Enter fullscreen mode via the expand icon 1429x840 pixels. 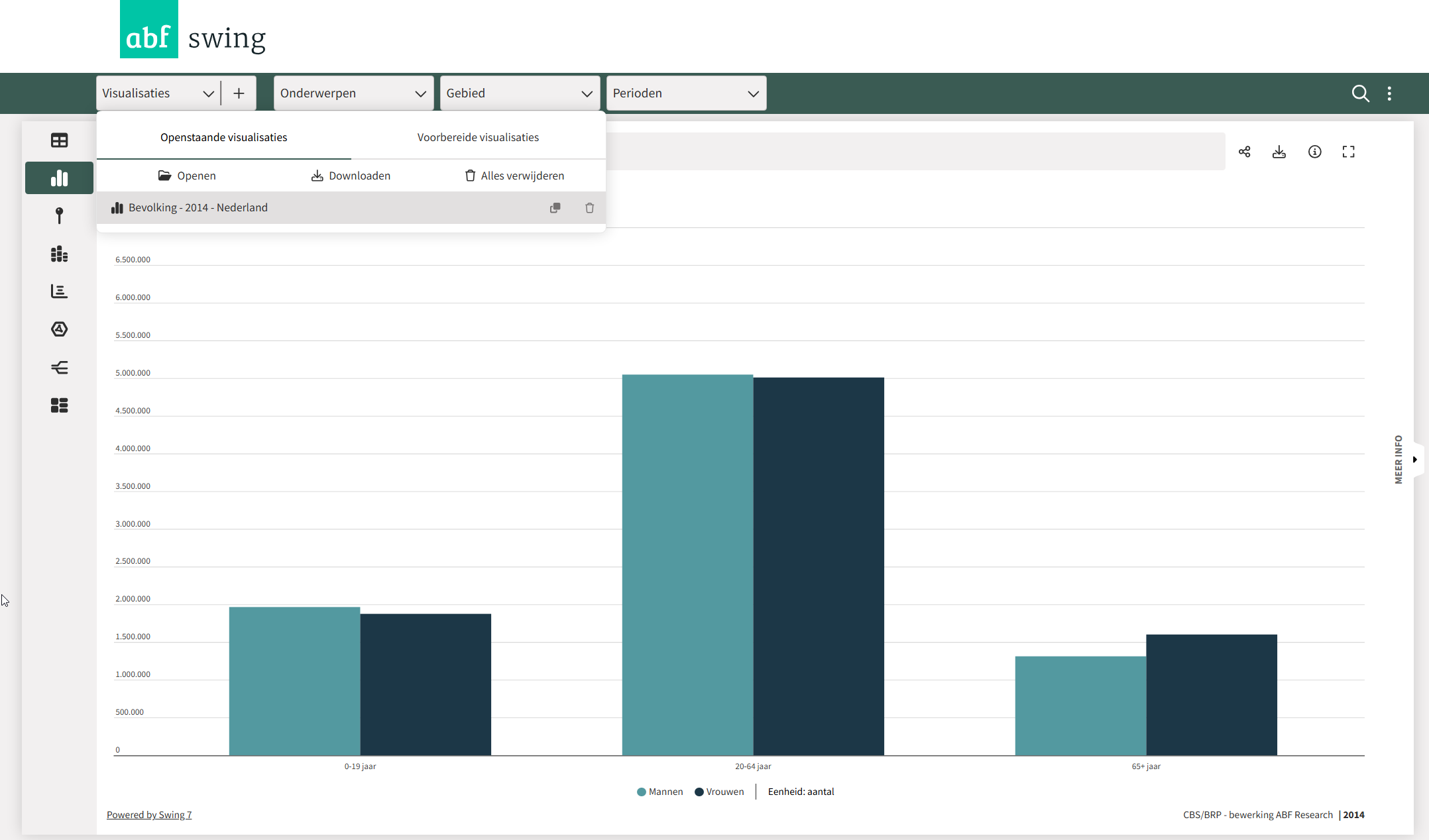click(x=1348, y=152)
